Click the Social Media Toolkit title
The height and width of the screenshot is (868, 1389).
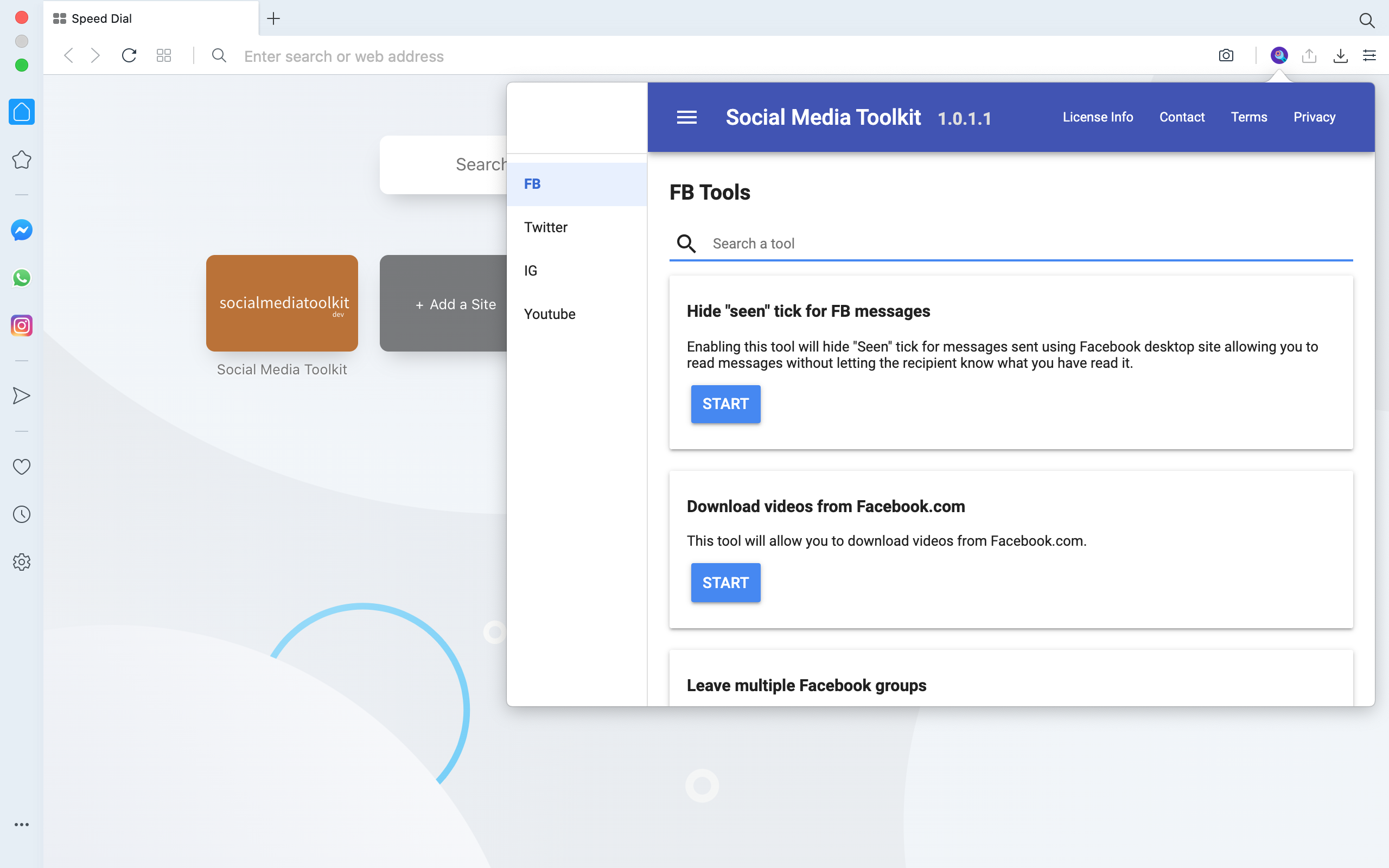click(x=823, y=117)
